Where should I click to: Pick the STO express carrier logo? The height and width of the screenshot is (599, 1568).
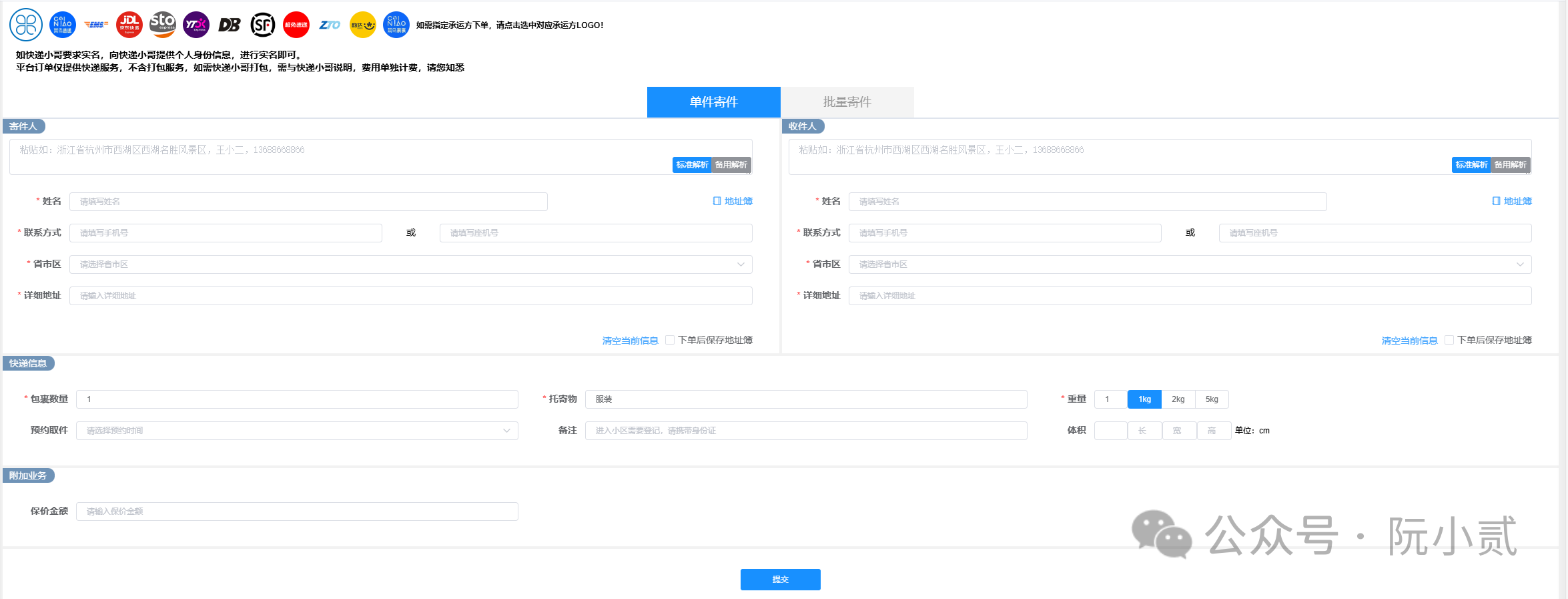(x=163, y=25)
